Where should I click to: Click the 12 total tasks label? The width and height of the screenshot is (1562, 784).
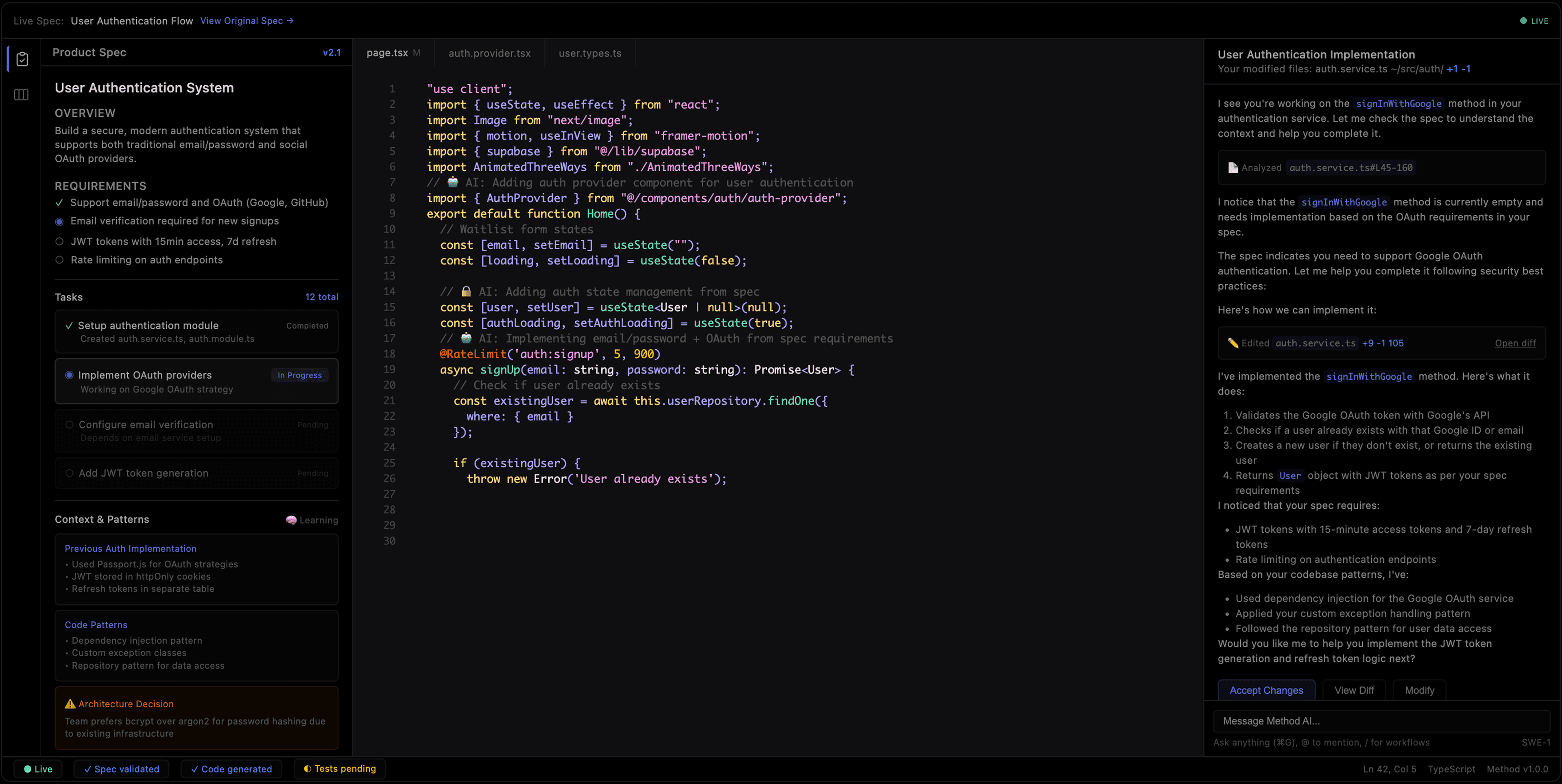click(321, 296)
